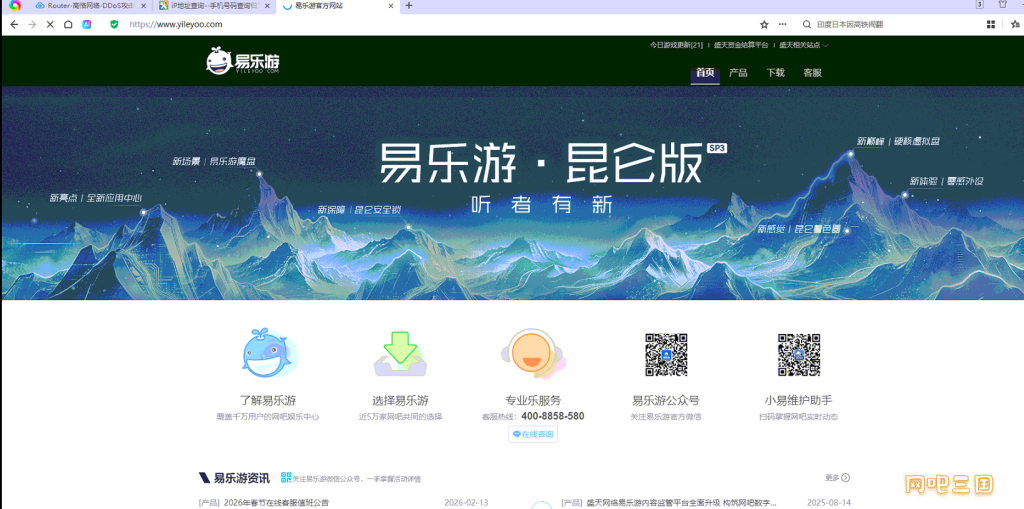The height and width of the screenshot is (509, 1024).
Task: Click the 在线咨询 button
Action: pyautogui.click(x=533, y=434)
